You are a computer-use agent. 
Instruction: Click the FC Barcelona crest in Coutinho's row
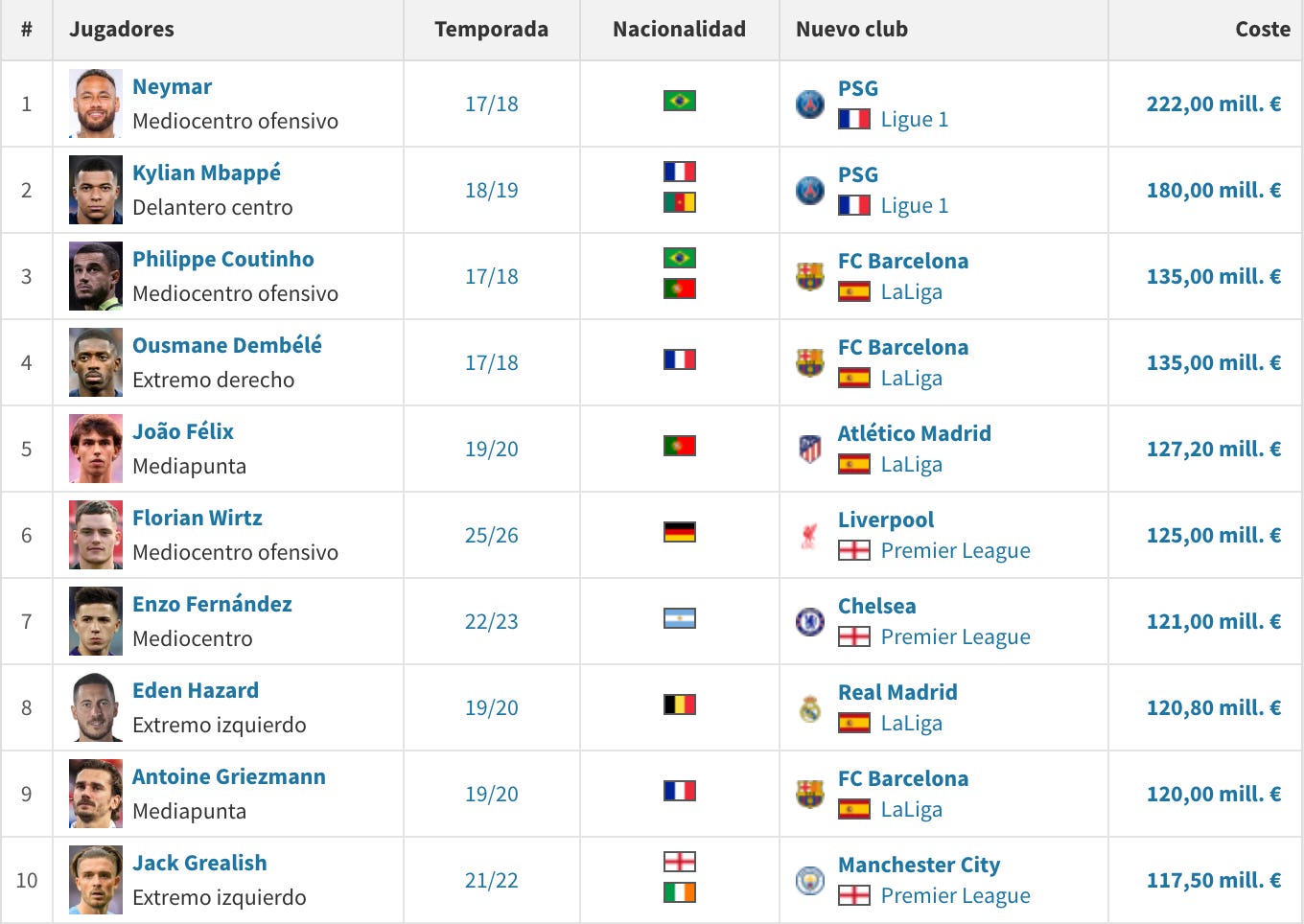tap(810, 276)
